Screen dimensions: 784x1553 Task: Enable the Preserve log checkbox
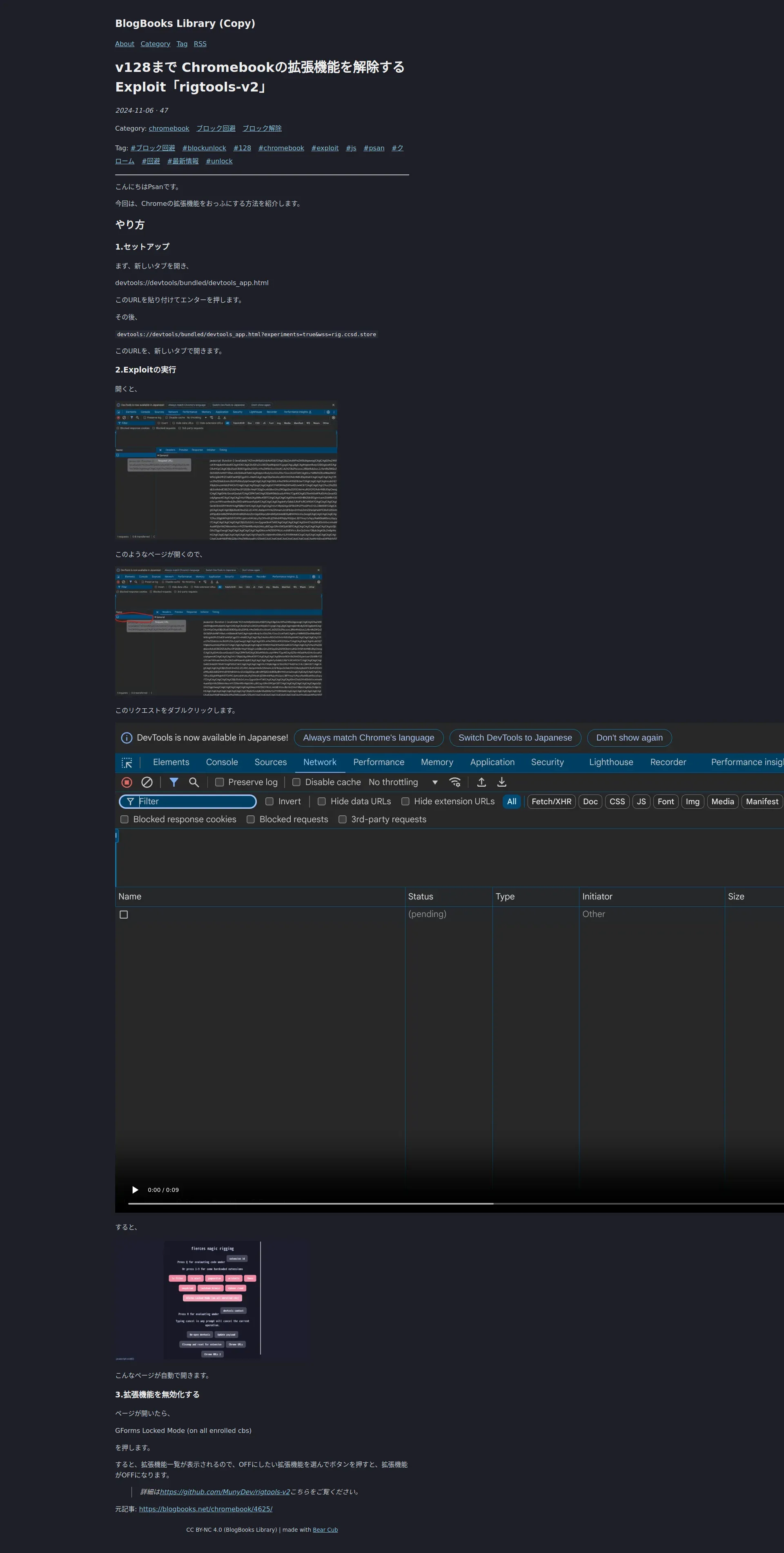(x=220, y=782)
